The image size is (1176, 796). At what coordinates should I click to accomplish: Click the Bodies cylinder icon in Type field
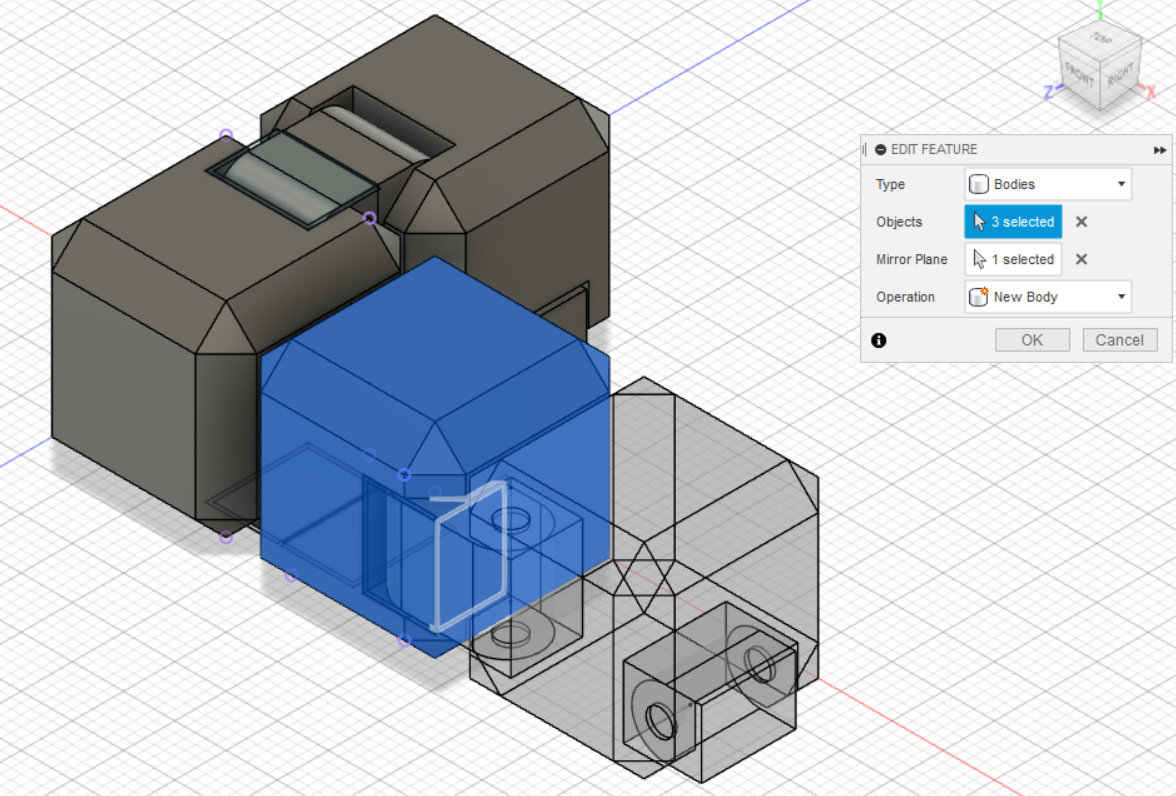coord(977,184)
